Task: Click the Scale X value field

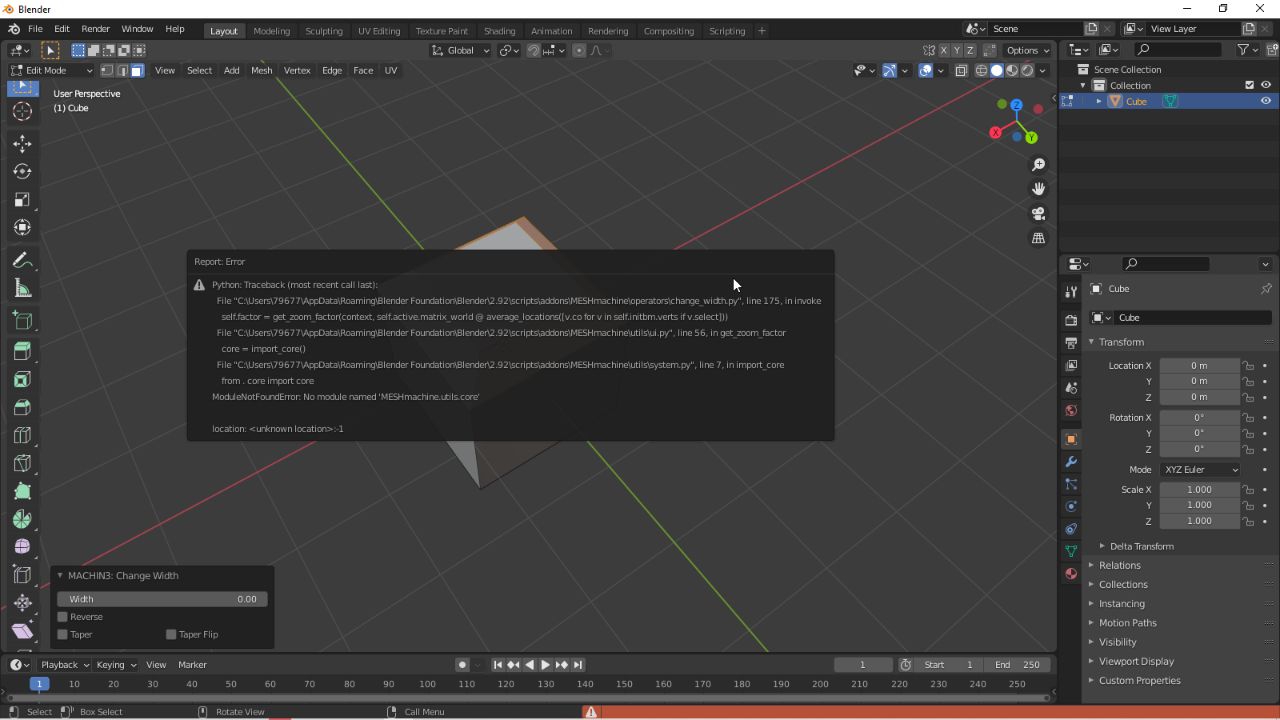Action: (x=1199, y=490)
